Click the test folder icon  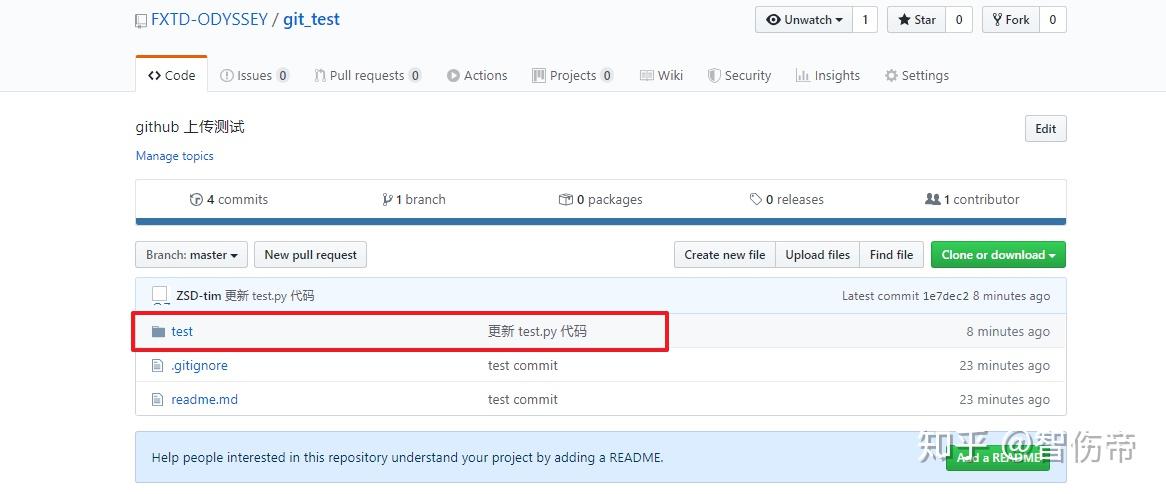tap(158, 332)
